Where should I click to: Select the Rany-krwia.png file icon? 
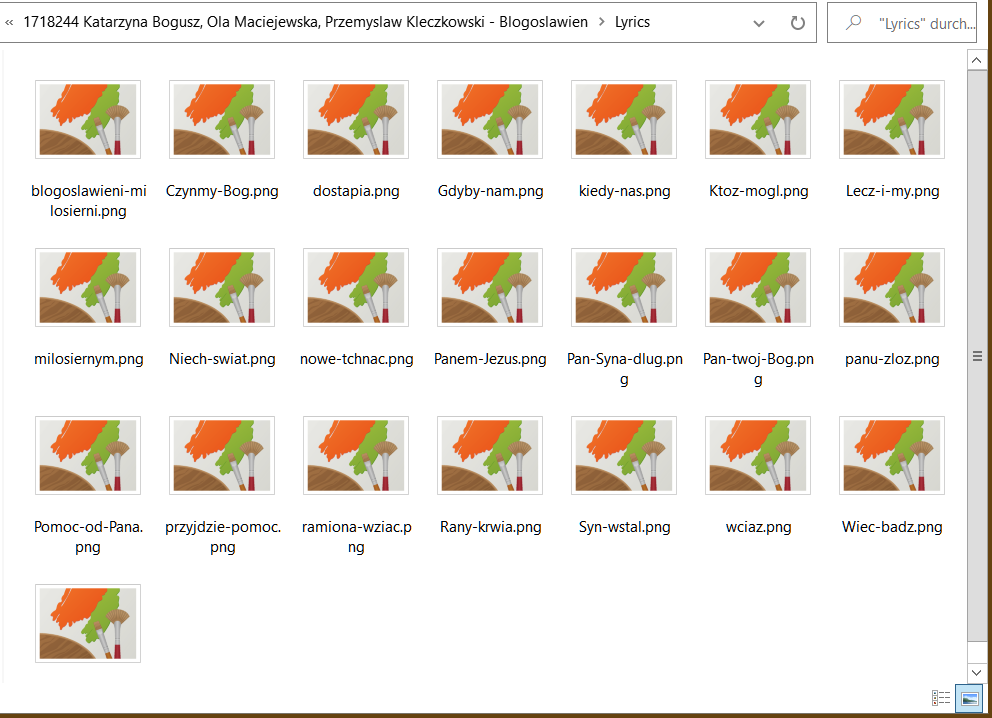(x=490, y=455)
